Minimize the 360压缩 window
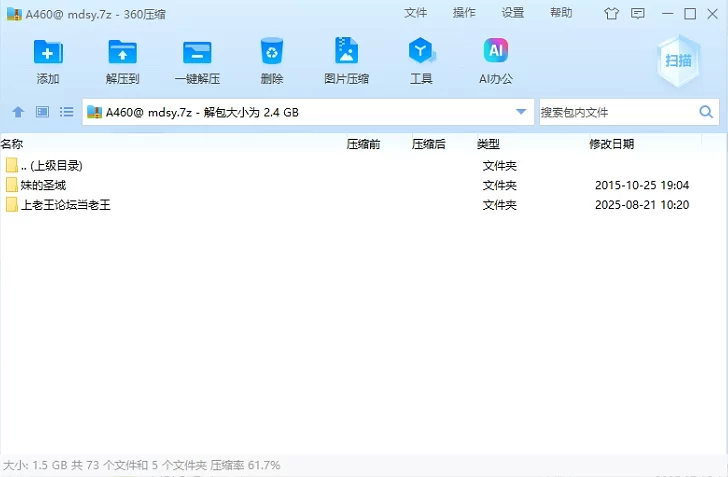Image resolution: width=728 pixels, height=477 pixels. [668, 13]
